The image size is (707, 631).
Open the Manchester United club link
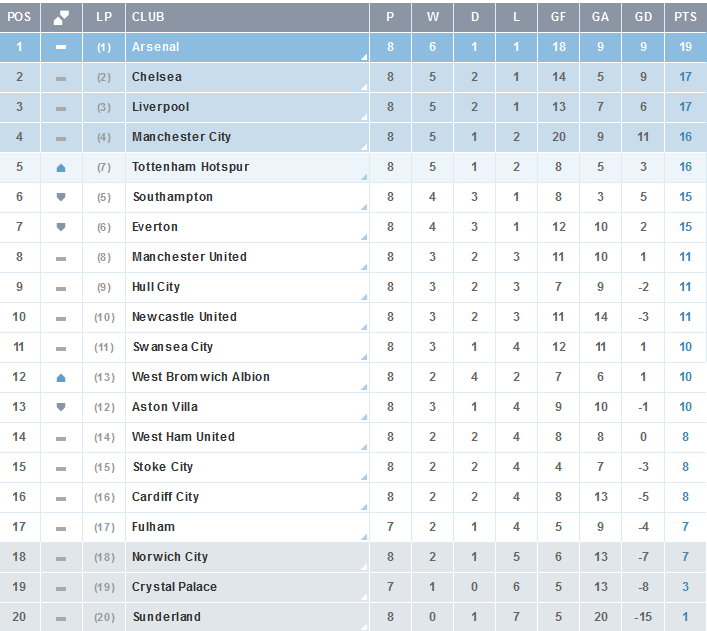point(189,257)
